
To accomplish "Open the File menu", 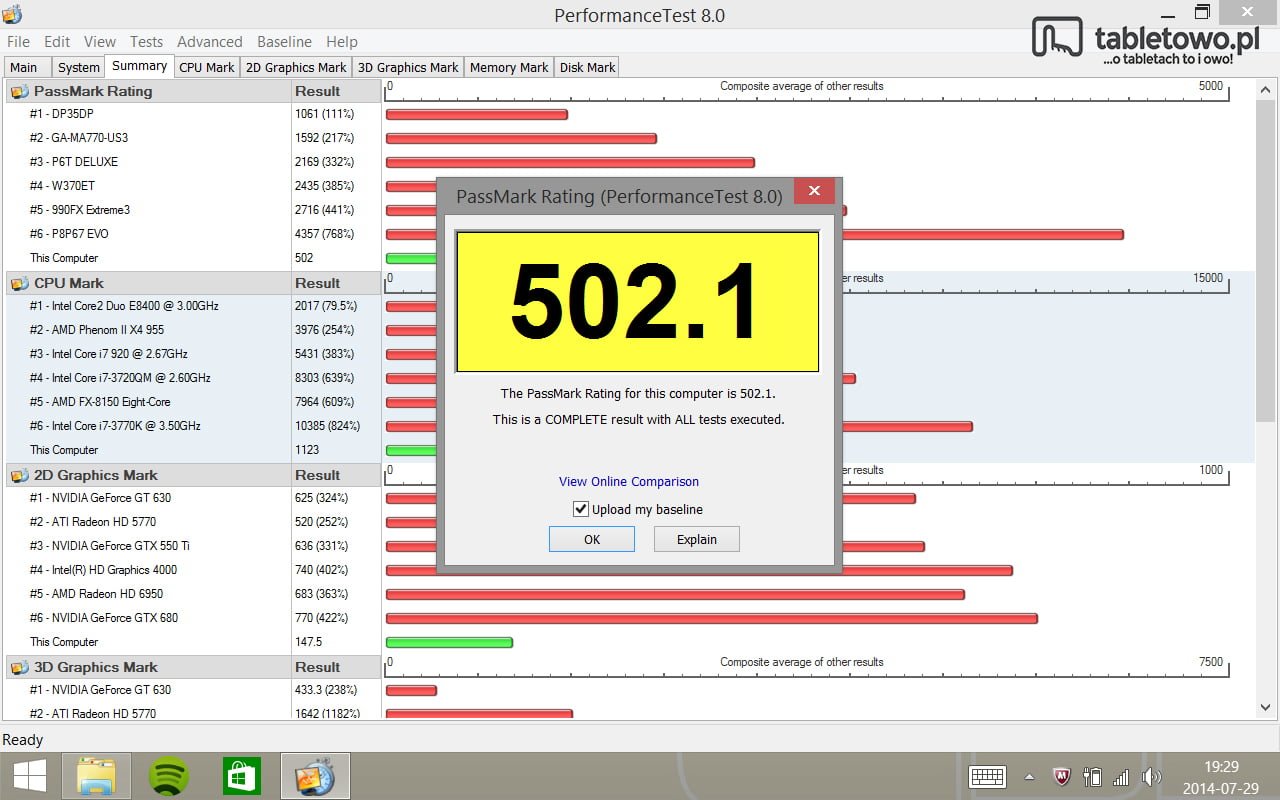I will point(18,42).
